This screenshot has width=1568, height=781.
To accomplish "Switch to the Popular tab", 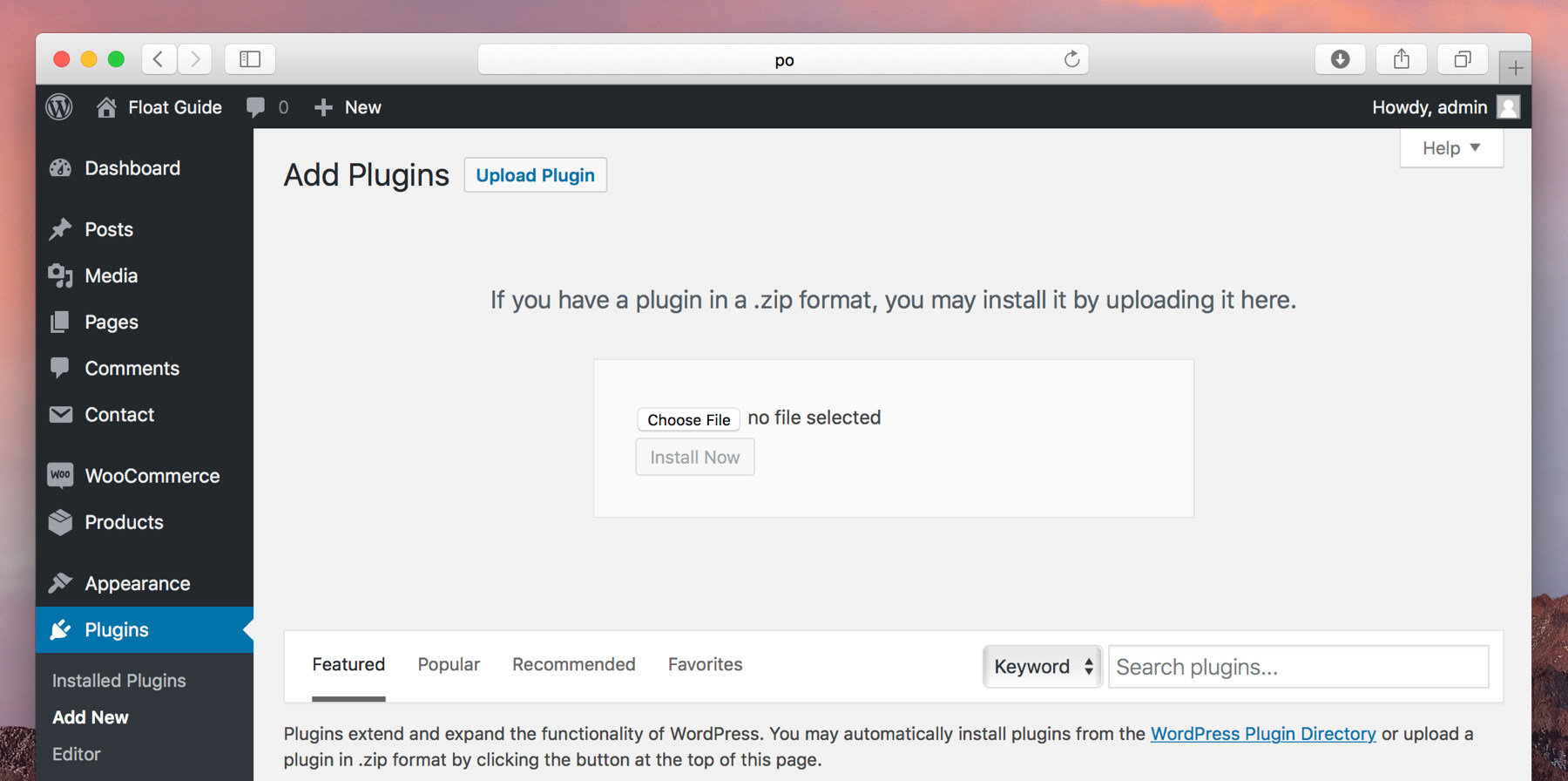I will (x=449, y=664).
